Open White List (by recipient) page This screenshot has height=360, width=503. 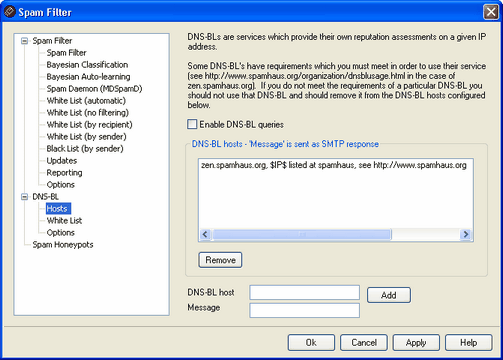[x=90, y=125]
